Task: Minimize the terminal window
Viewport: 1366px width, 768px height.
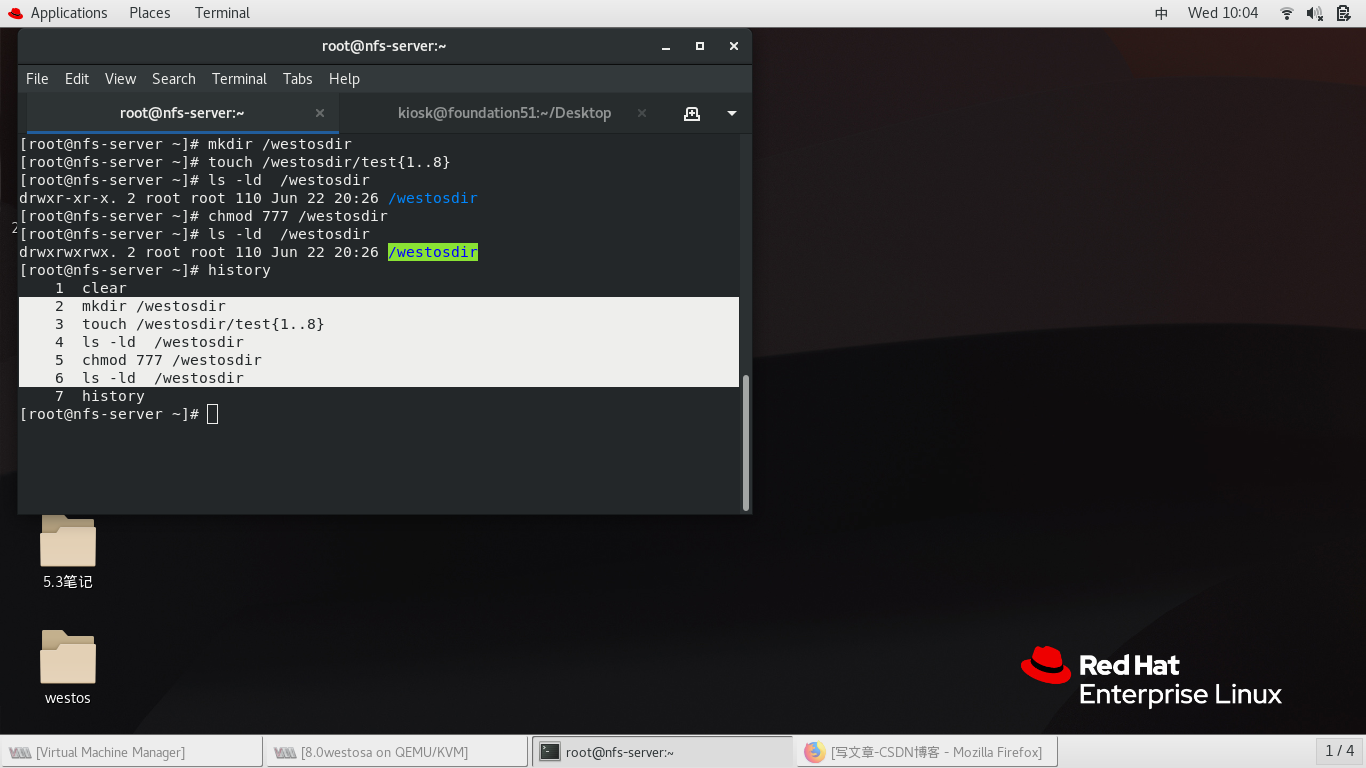Action: pyautogui.click(x=666, y=46)
